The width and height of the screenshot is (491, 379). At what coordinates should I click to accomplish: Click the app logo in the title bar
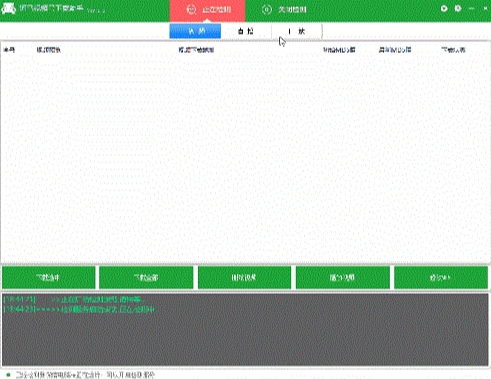[8, 9]
